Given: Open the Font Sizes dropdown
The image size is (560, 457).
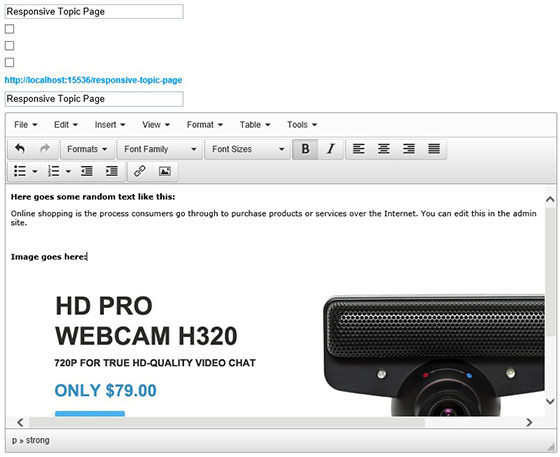Looking at the screenshot, I should (248, 149).
